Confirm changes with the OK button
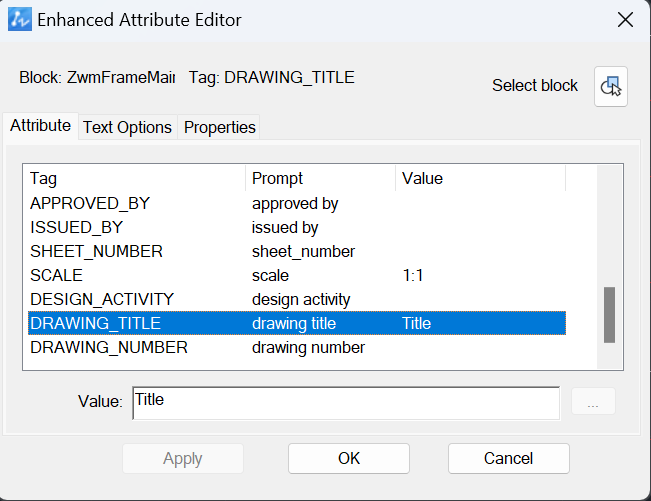This screenshot has width=651, height=501. tap(349, 459)
